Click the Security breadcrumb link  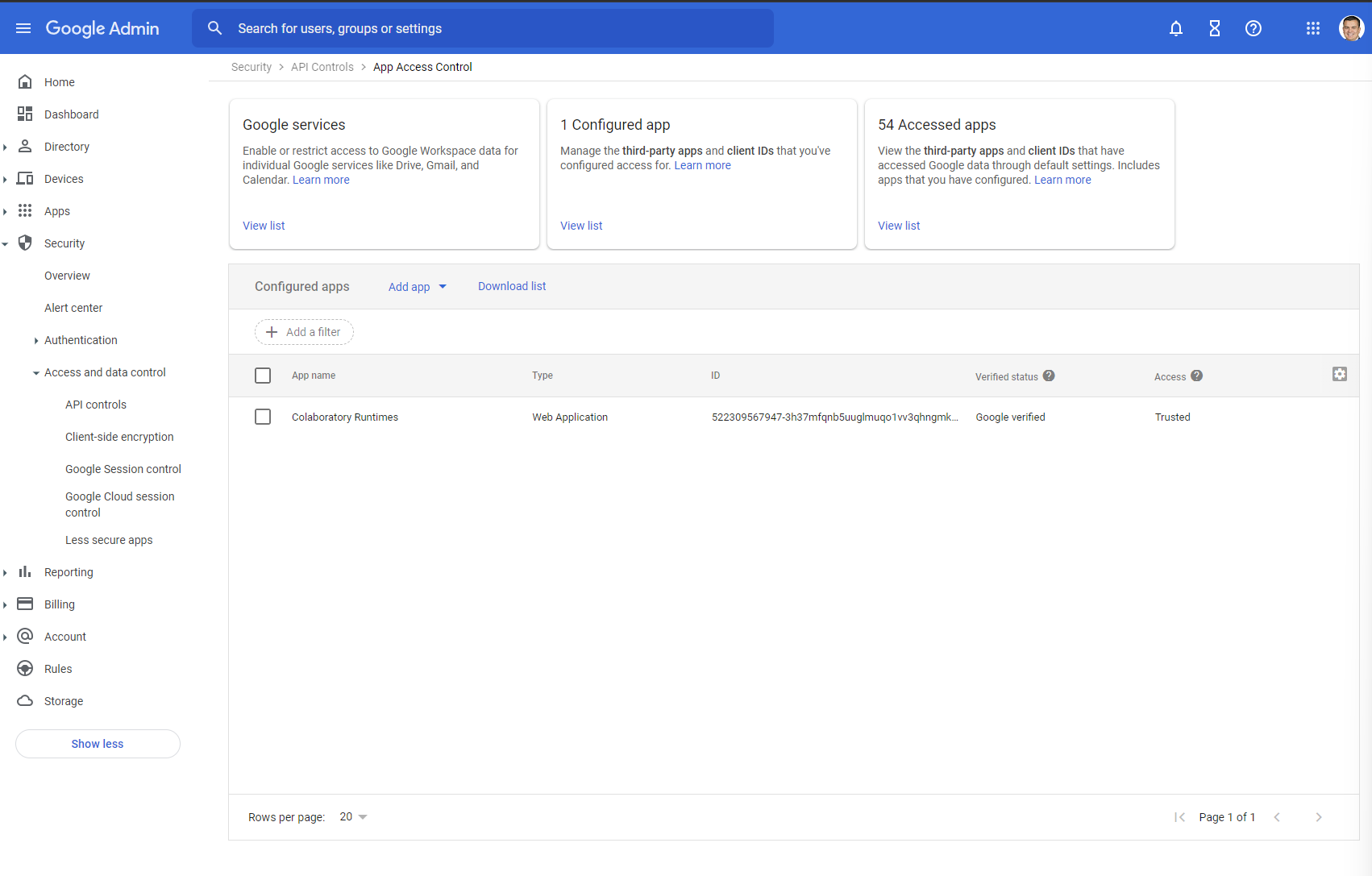(x=252, y=67)
